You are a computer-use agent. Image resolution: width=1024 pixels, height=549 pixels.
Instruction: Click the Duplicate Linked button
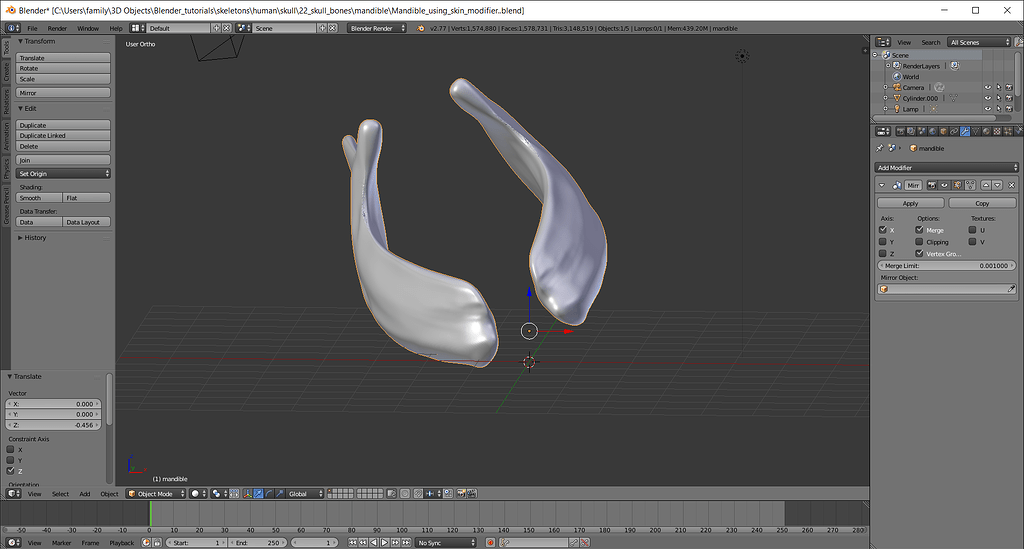pos(63,136)
